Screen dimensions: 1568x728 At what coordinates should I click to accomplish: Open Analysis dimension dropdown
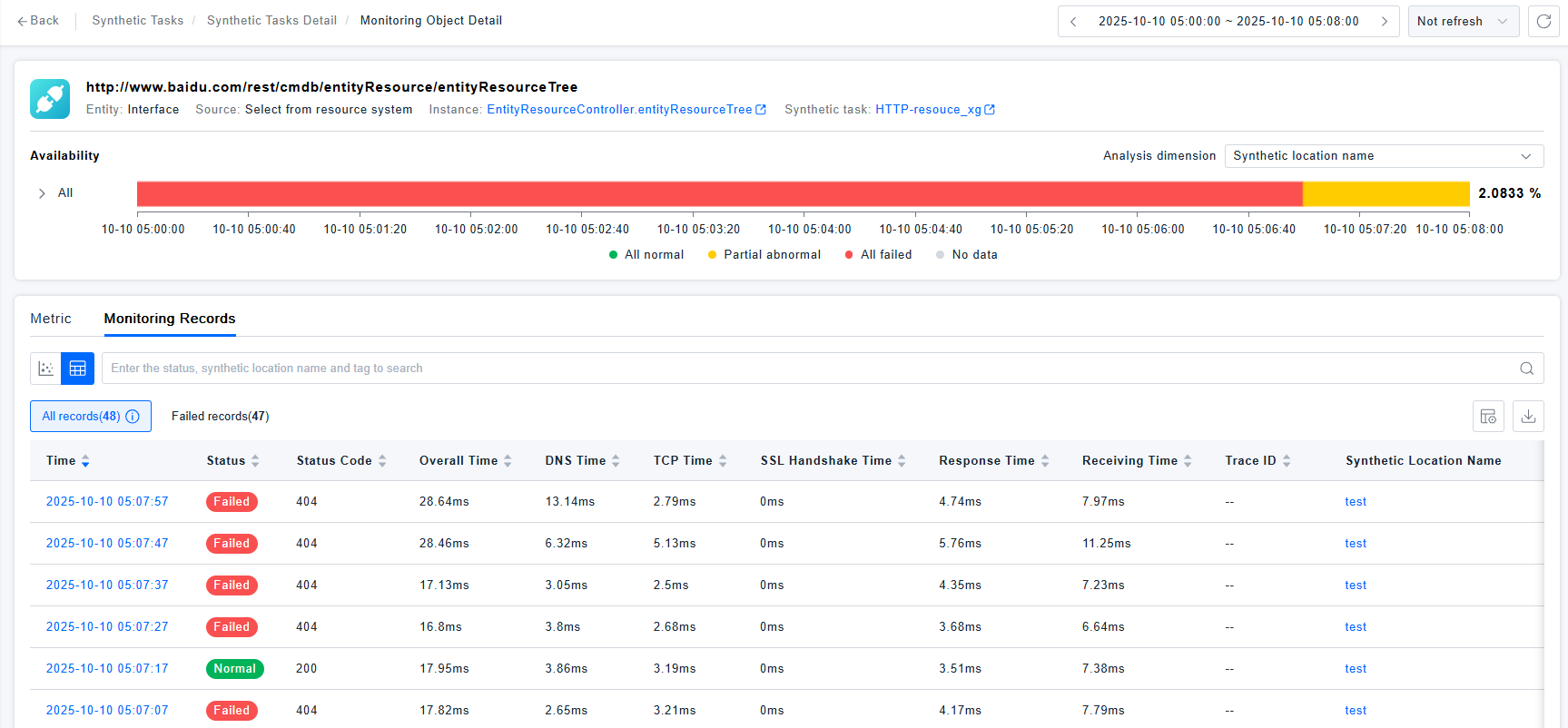(x=1383, y=156)
